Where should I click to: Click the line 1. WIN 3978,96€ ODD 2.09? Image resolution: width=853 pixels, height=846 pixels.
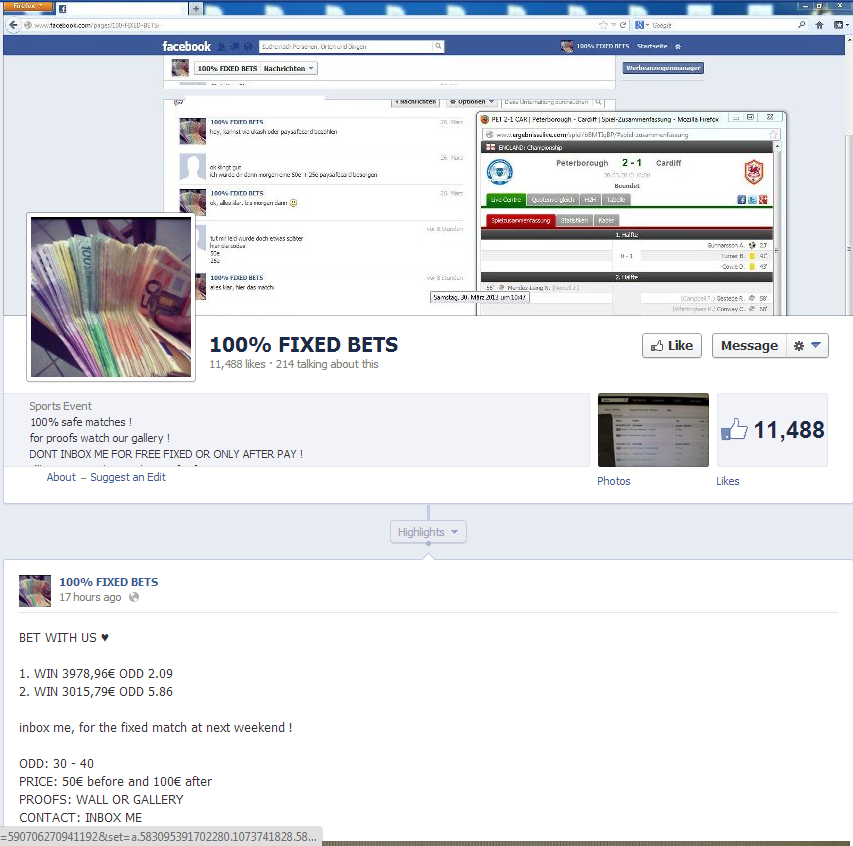[96, 674]
